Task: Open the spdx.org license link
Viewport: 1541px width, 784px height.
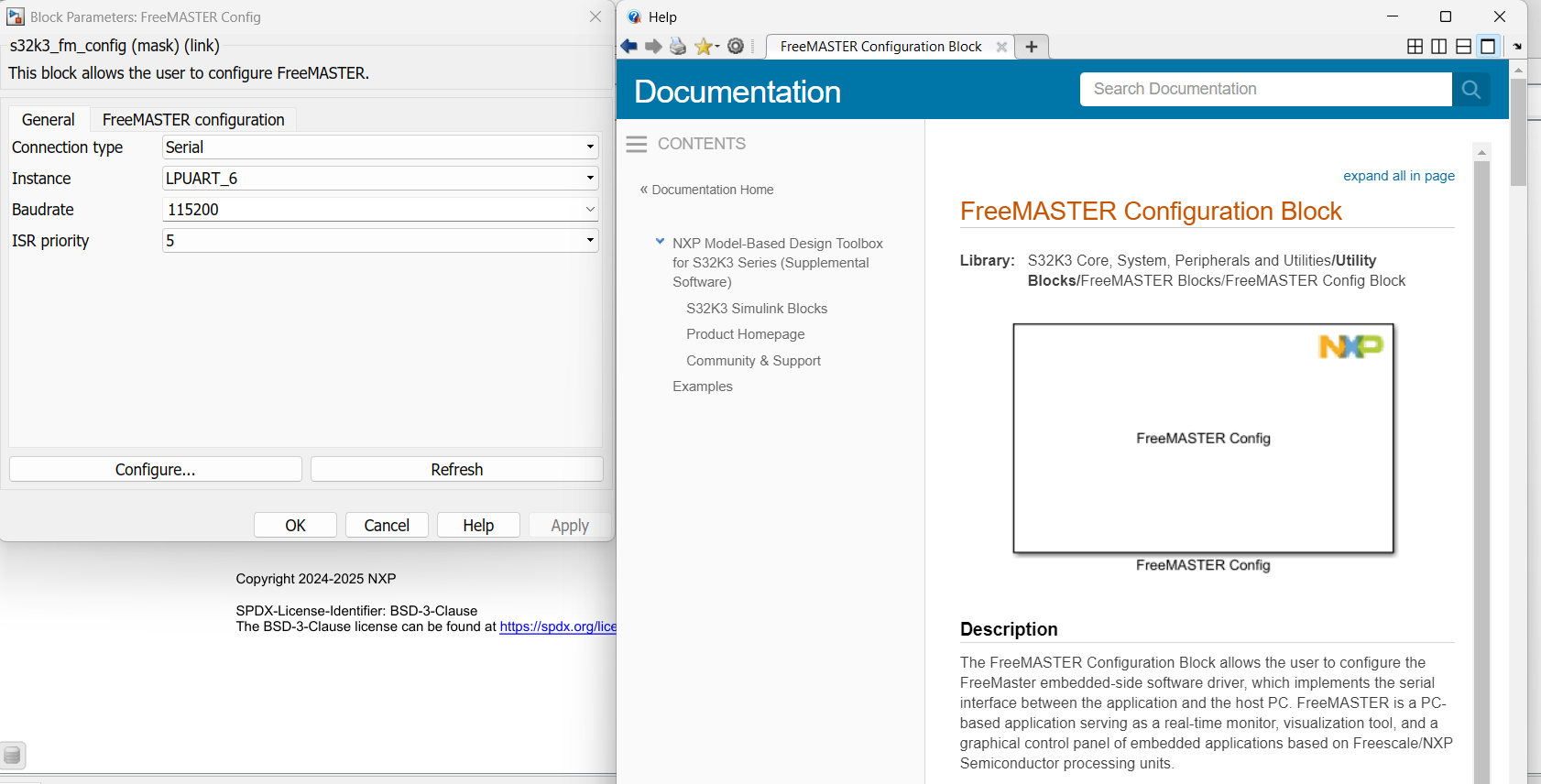Action: 558,626
